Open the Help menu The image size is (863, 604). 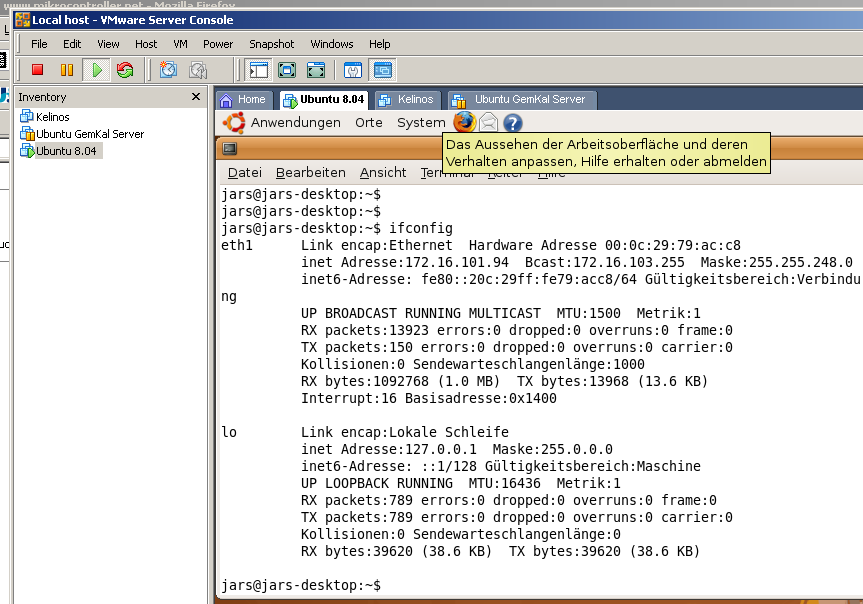tap(379, 44)
